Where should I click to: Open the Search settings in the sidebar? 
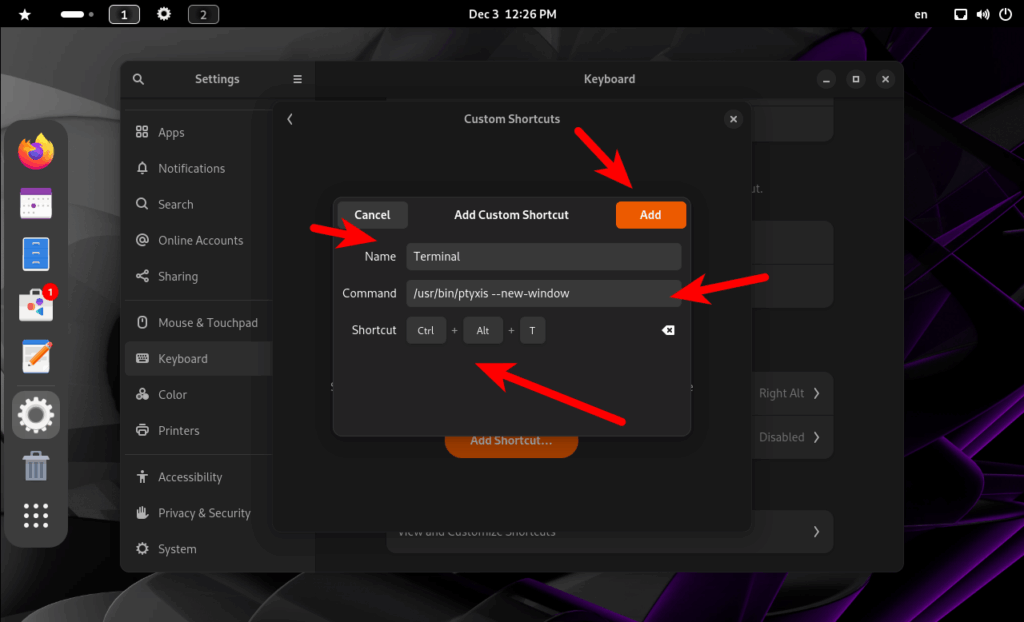click(x=199, y=205)
